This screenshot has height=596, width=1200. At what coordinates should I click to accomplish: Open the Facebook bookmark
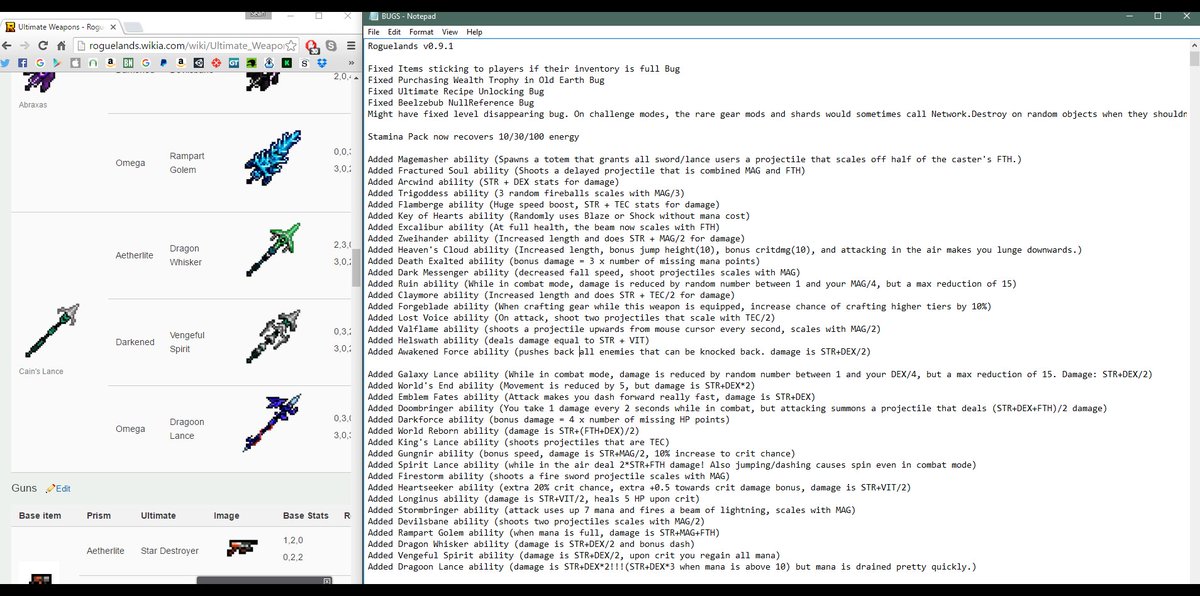pyautogui.click(x=22, y=63)
